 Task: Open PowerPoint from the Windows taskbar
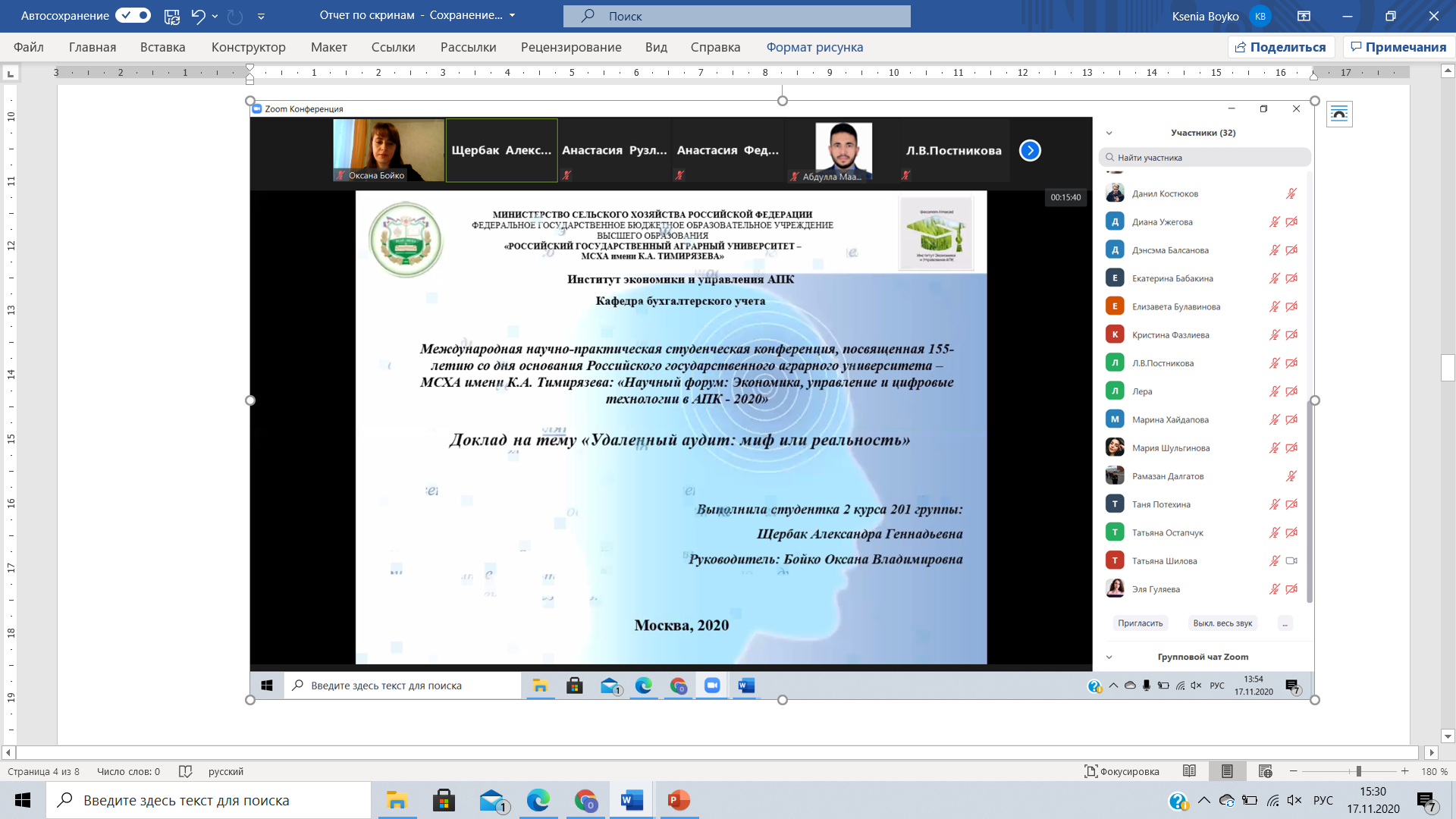pos(678,800)
